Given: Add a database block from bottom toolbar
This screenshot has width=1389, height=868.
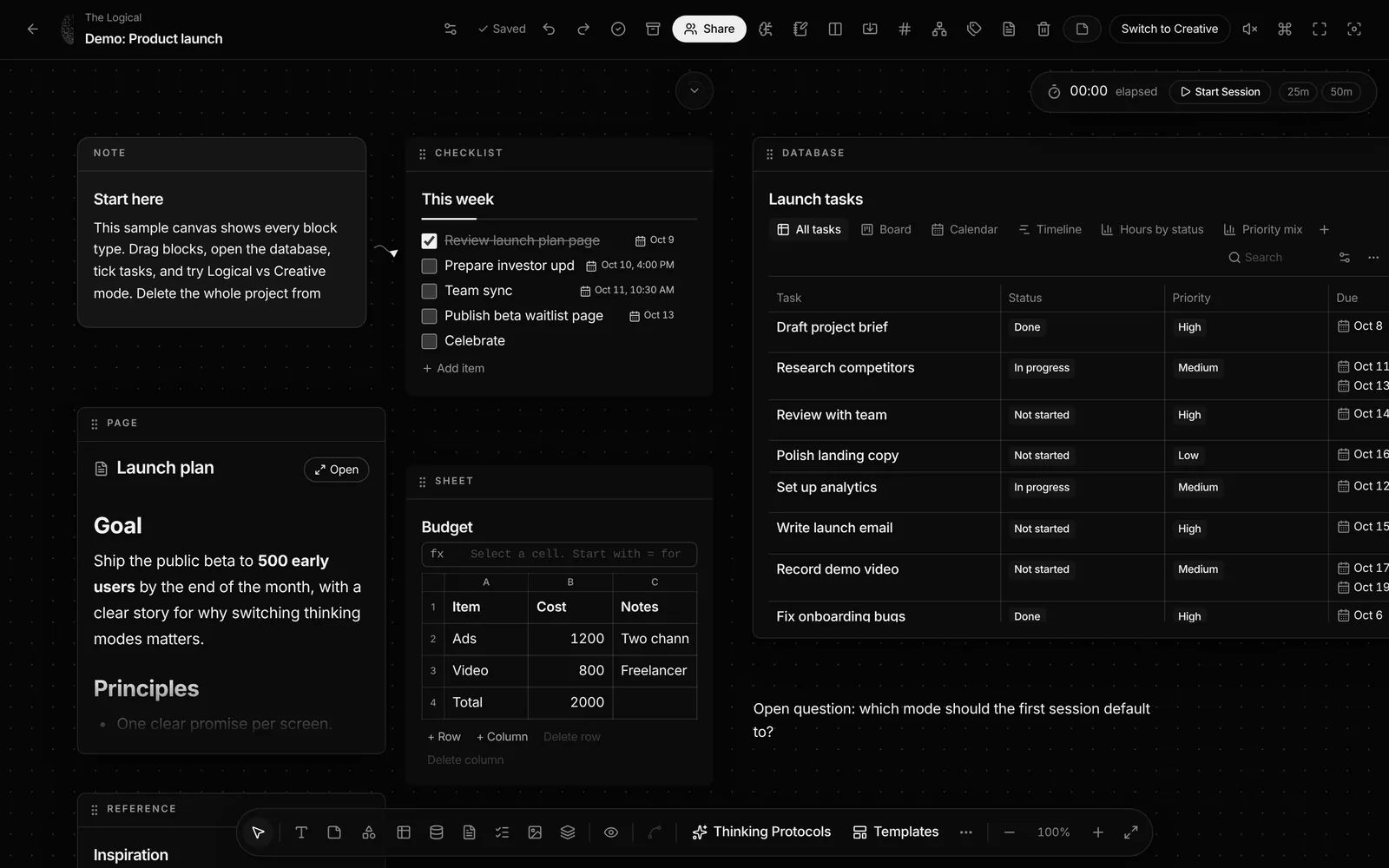Looking at the screenshot, I should click(437, 832).
